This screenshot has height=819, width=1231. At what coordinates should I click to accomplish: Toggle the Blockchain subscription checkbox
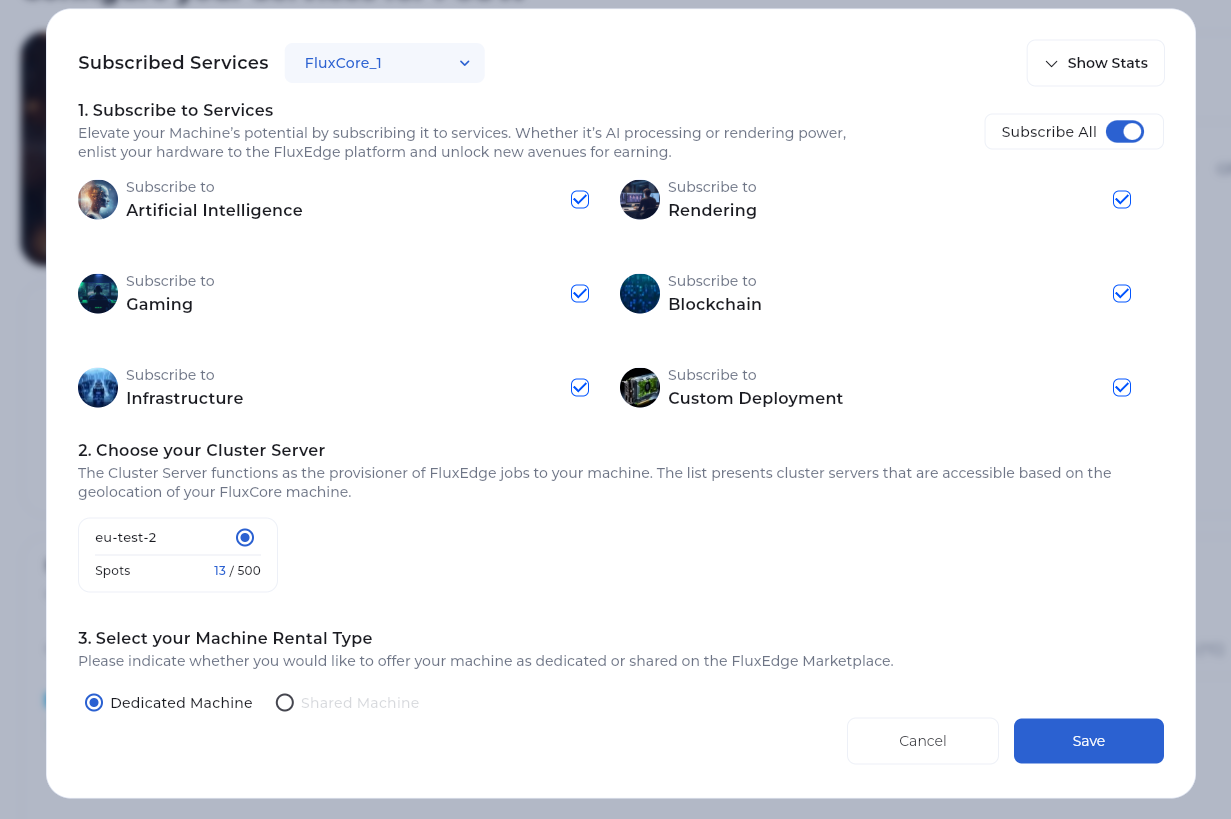(1122, 294)
